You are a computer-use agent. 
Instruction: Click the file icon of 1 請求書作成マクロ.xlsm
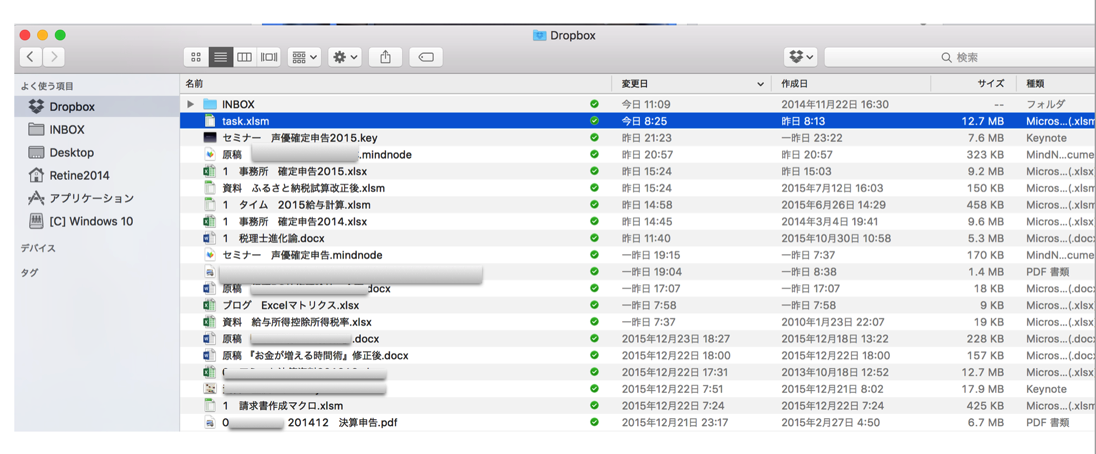pos(208,406)
